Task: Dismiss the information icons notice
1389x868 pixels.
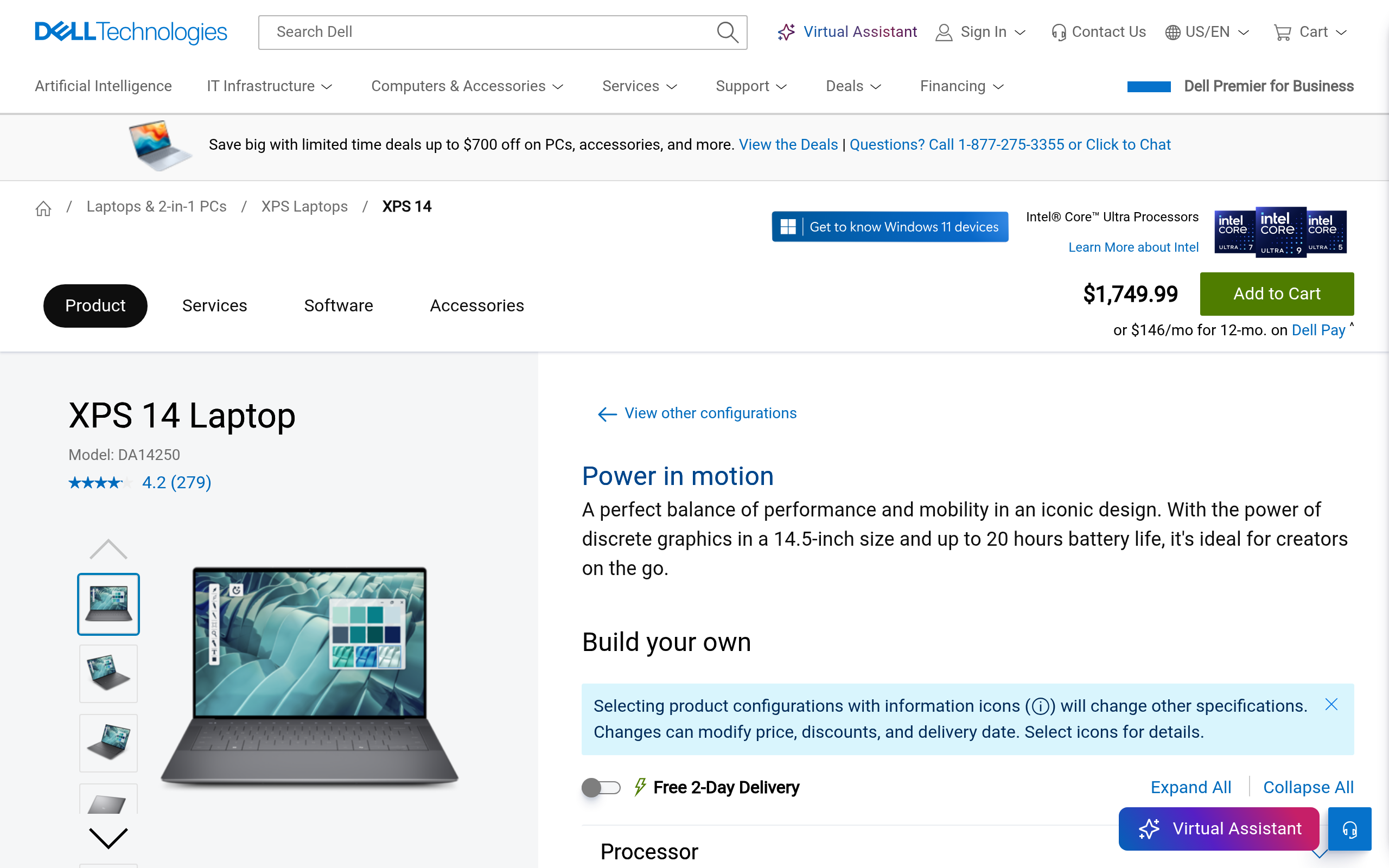Action: click(x=1331, y=704)
